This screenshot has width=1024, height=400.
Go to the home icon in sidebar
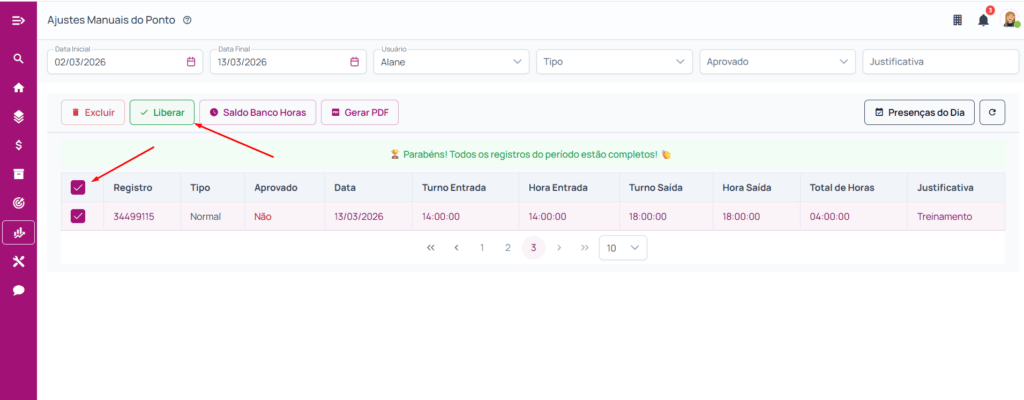pos(18,88)
